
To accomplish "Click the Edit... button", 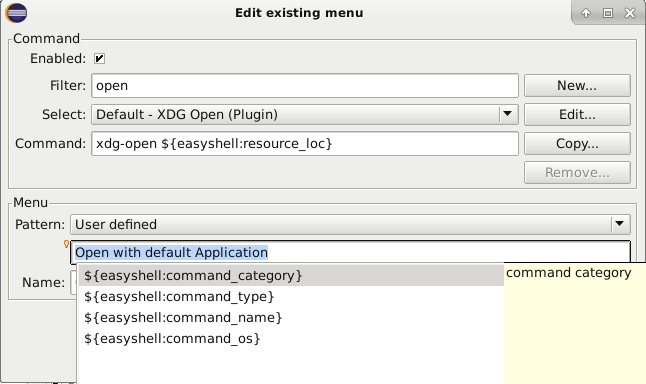I will click(x=577, y=114).
